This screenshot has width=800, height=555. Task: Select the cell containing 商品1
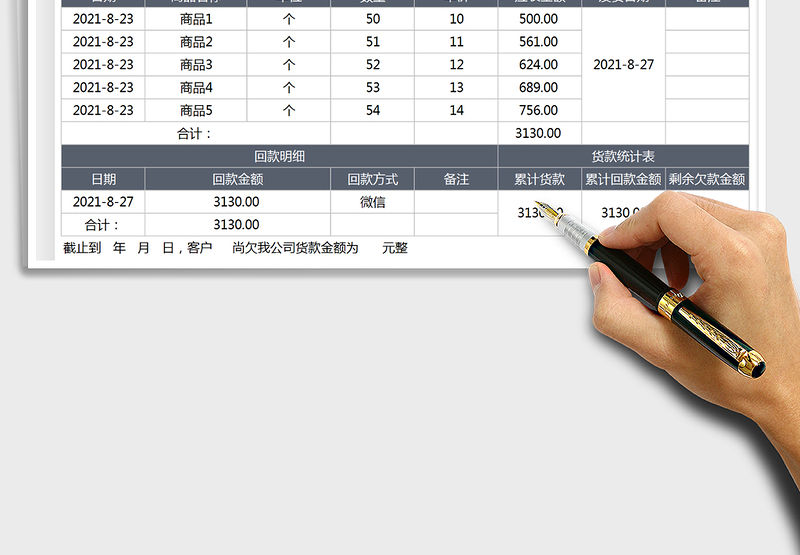pyautogui.click(x=196, y=19)
